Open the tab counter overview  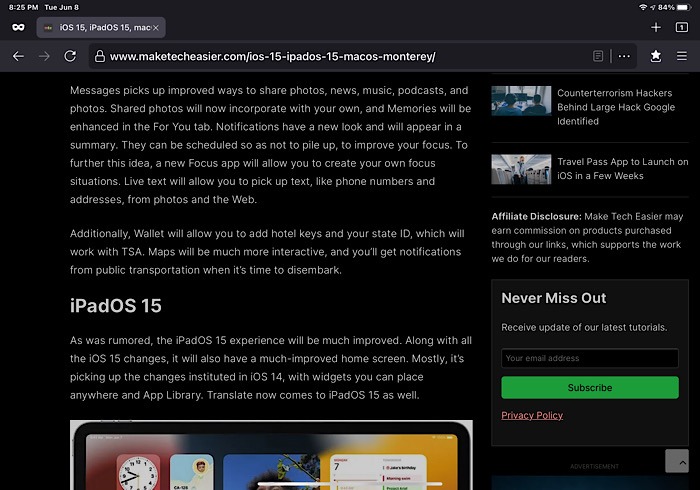(681, 28)
